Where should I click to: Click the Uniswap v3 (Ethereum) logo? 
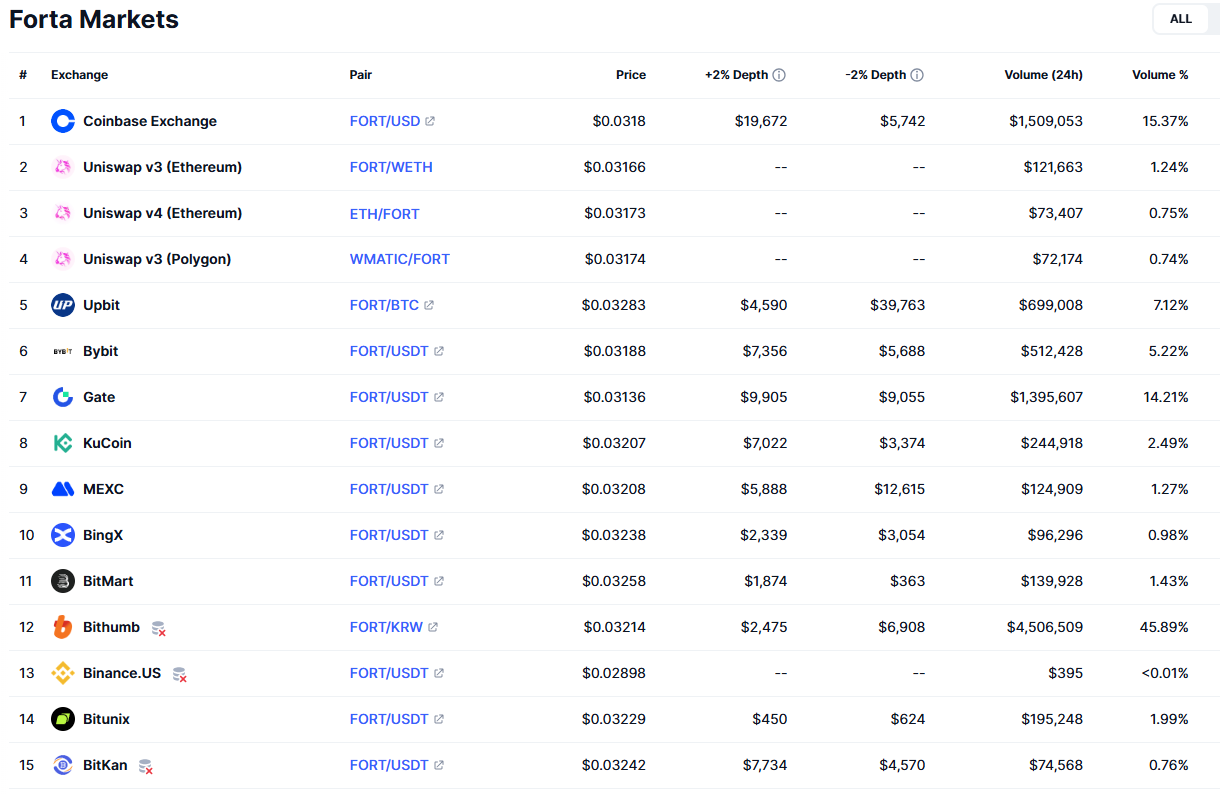(x=63, y=167)
